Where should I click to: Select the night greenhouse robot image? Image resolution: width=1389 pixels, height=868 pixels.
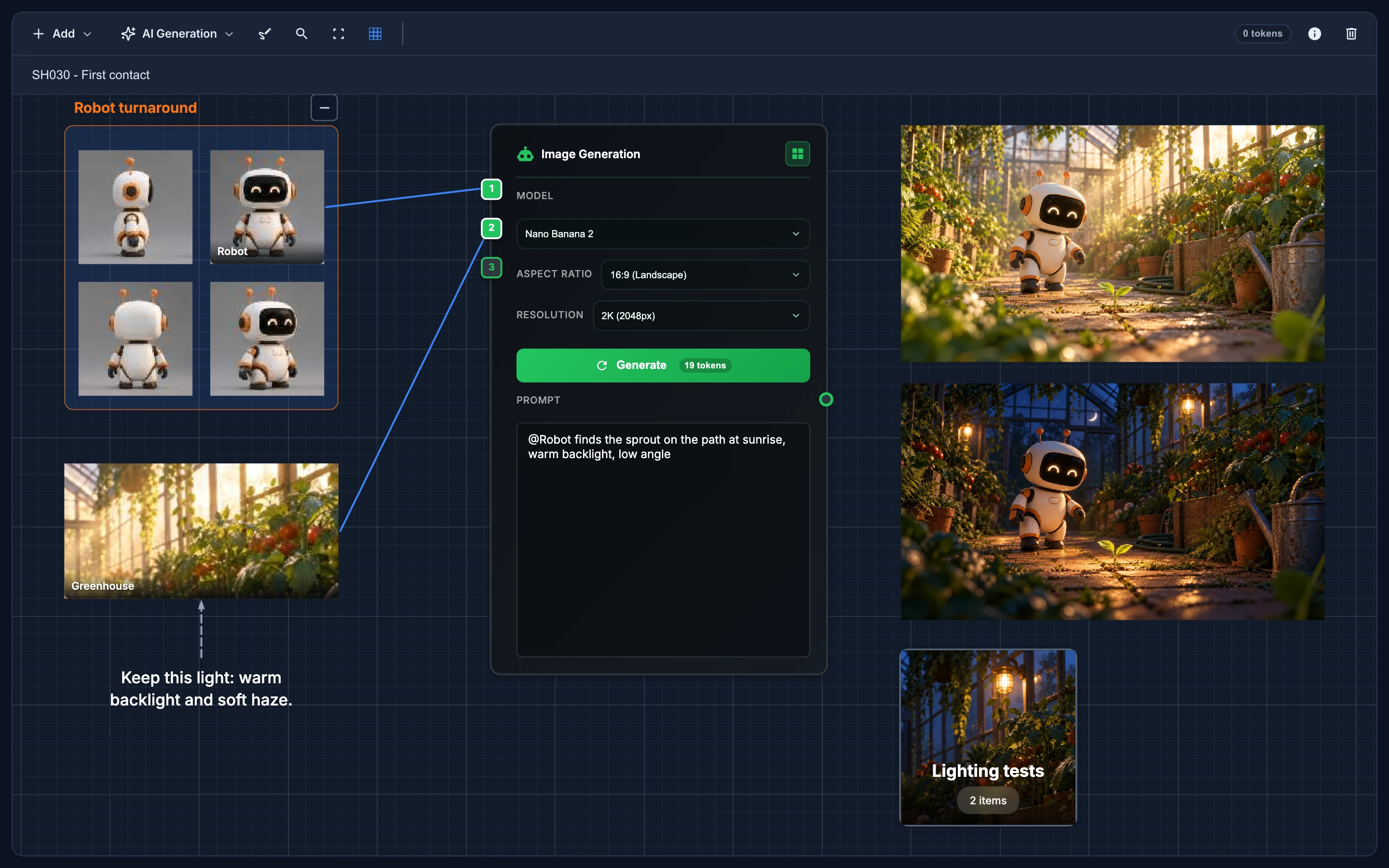point(1112,501)
